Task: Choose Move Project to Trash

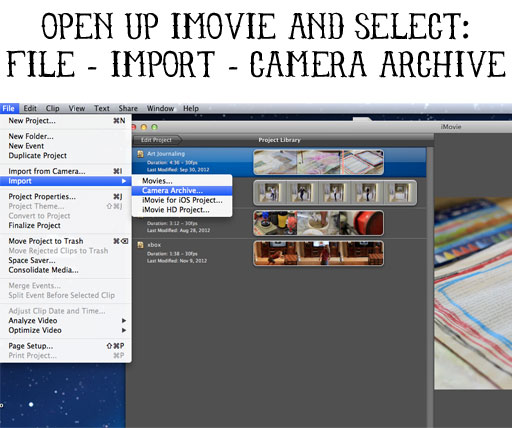Action: click(66, 241)
